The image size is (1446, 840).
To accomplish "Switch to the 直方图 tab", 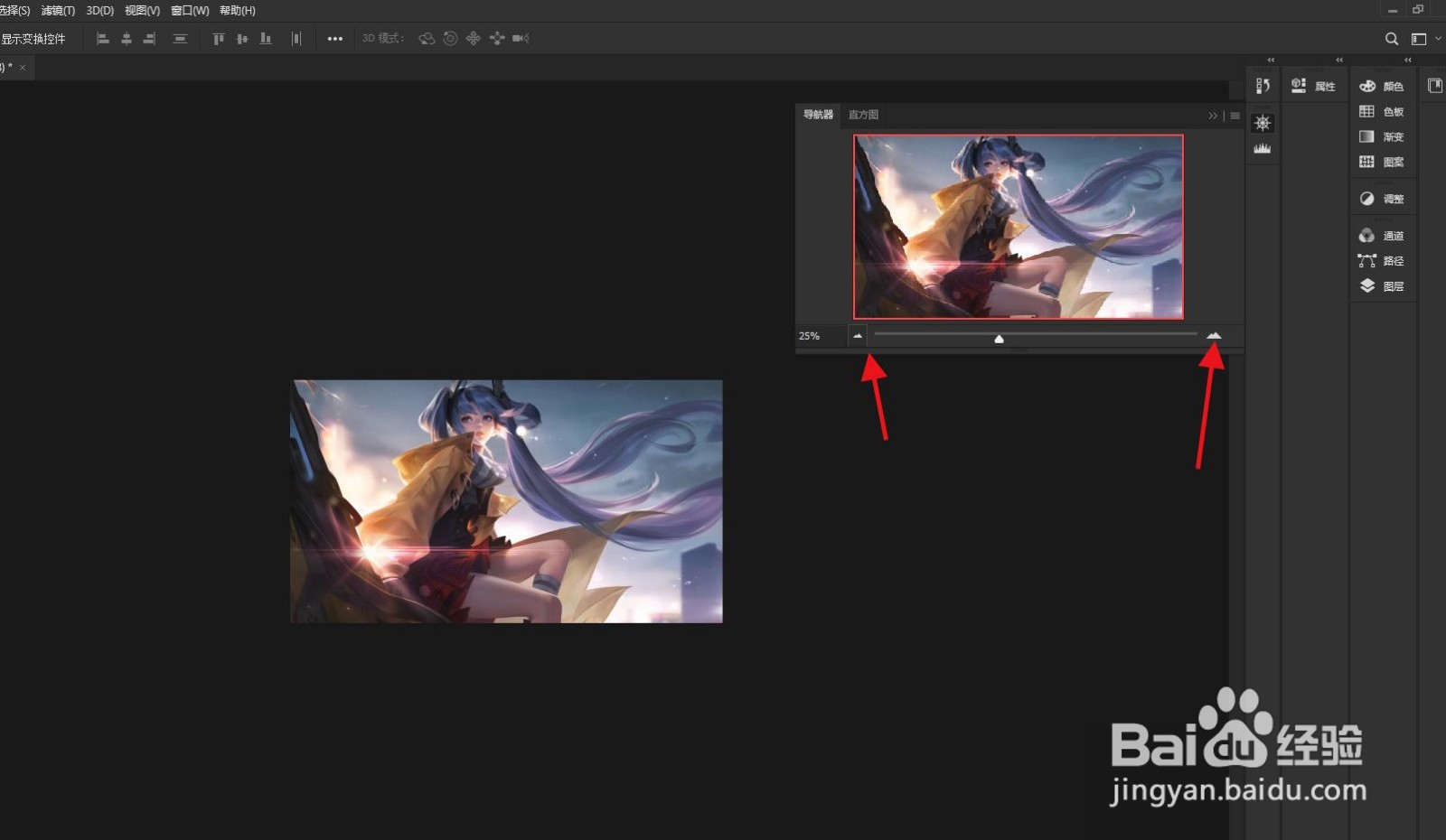I will (863, 115).
